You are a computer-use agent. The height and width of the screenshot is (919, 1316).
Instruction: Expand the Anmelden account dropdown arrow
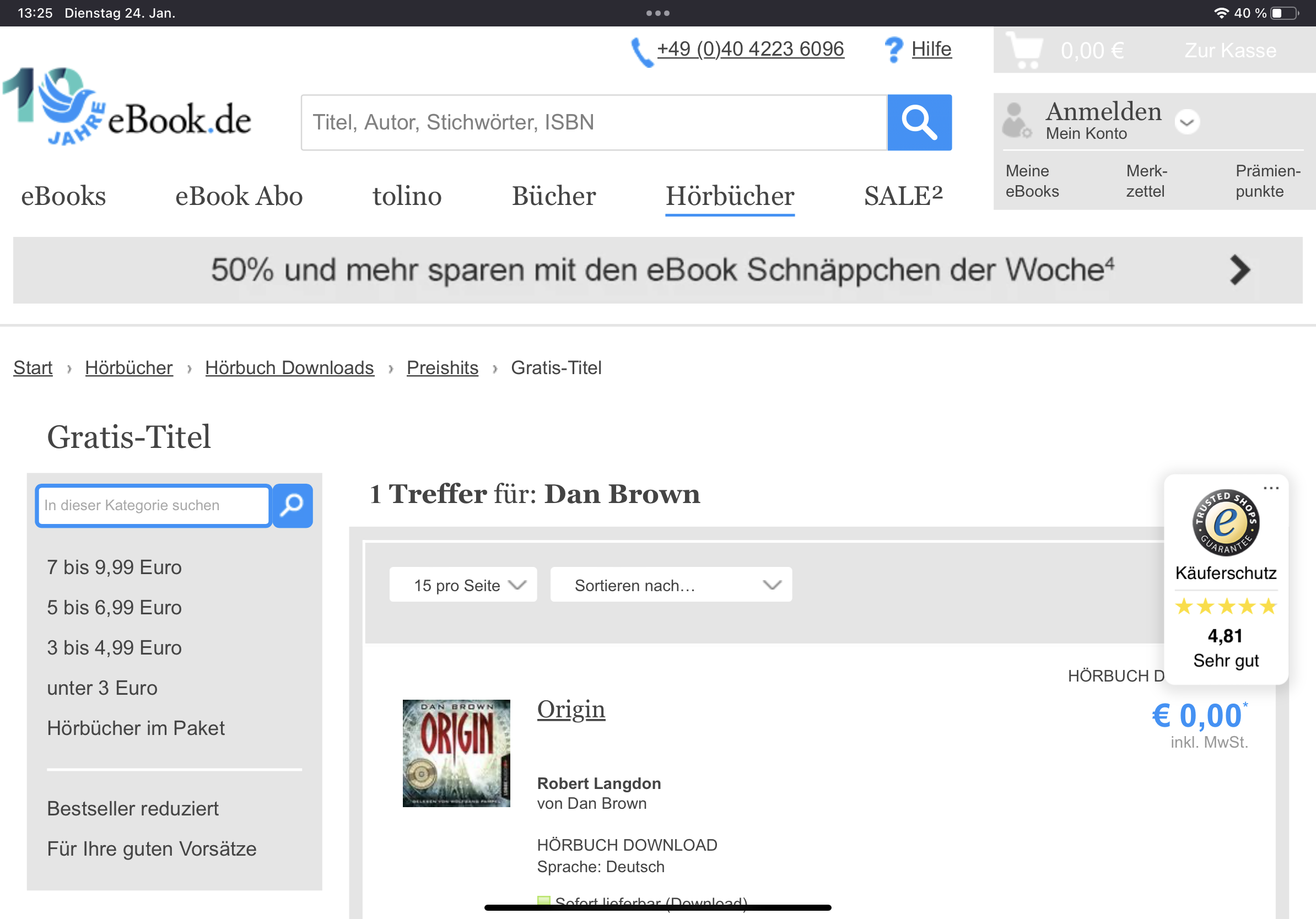click(1187, 122)
